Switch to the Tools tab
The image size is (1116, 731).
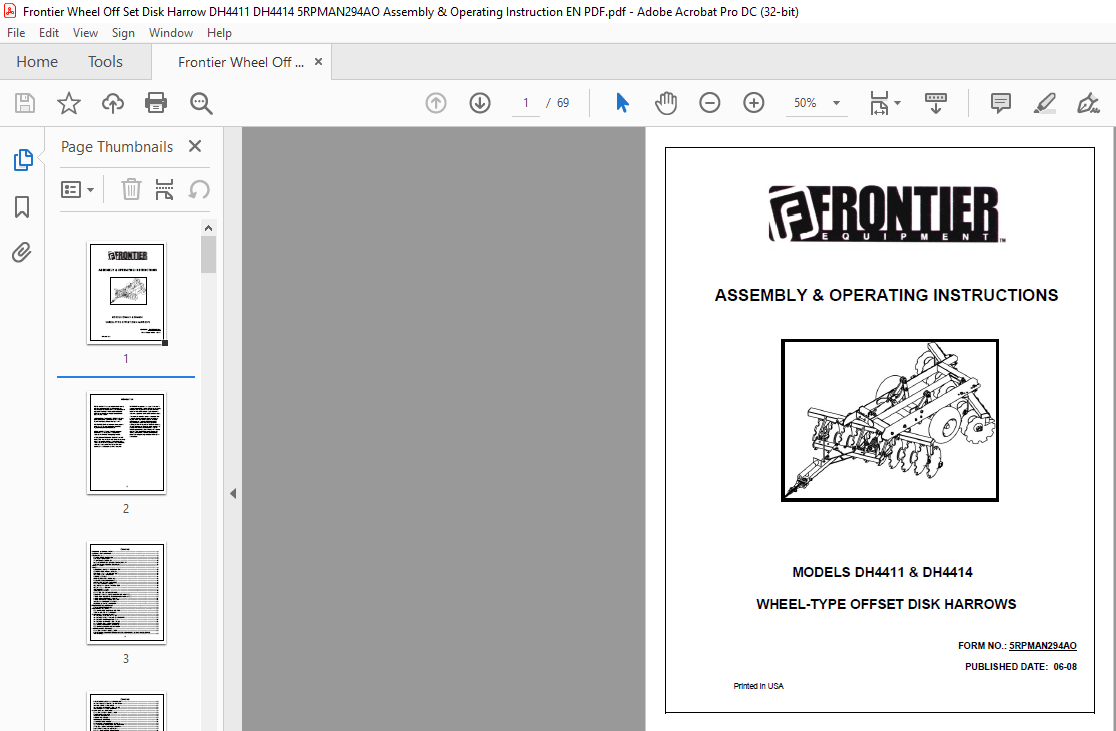105,62
